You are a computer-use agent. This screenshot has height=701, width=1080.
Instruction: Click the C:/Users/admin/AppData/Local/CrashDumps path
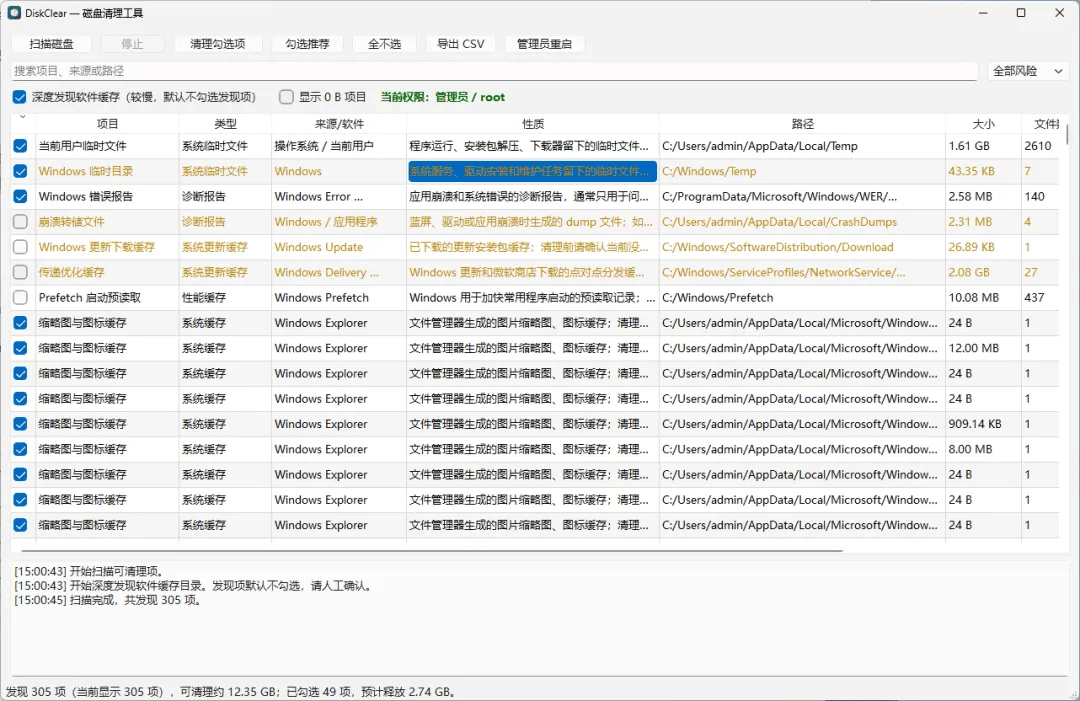(x=802, y=222)
